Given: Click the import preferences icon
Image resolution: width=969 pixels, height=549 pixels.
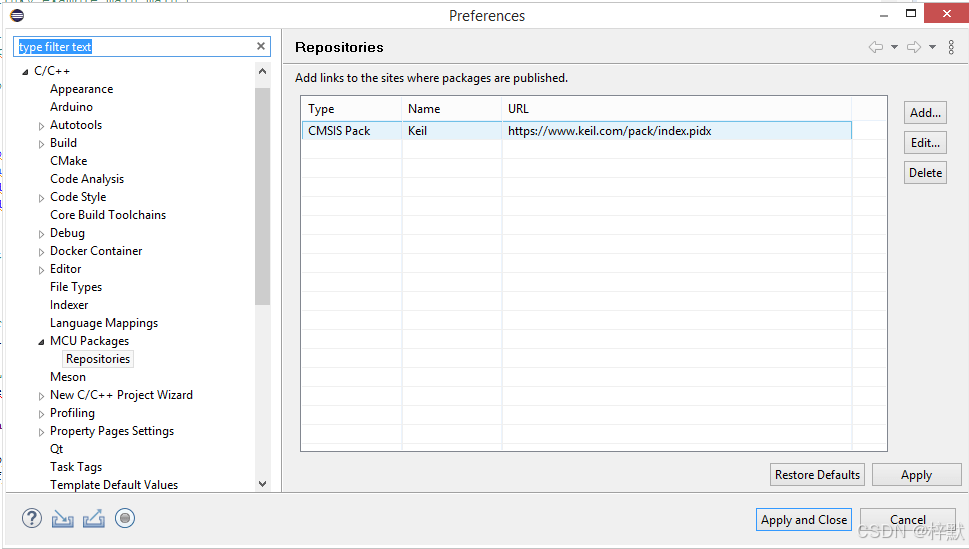Looking at the screenshot, I should click(62, 519).
